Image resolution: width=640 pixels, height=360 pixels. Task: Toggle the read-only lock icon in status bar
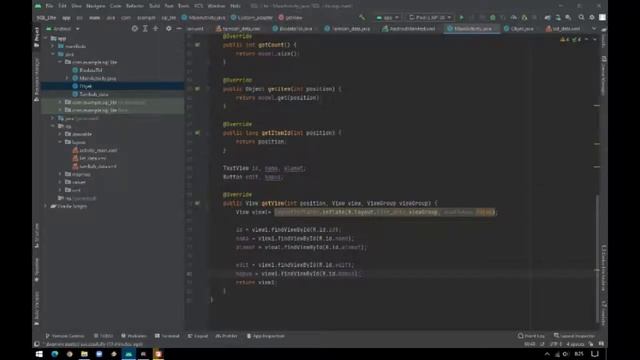tap(591, 344)
